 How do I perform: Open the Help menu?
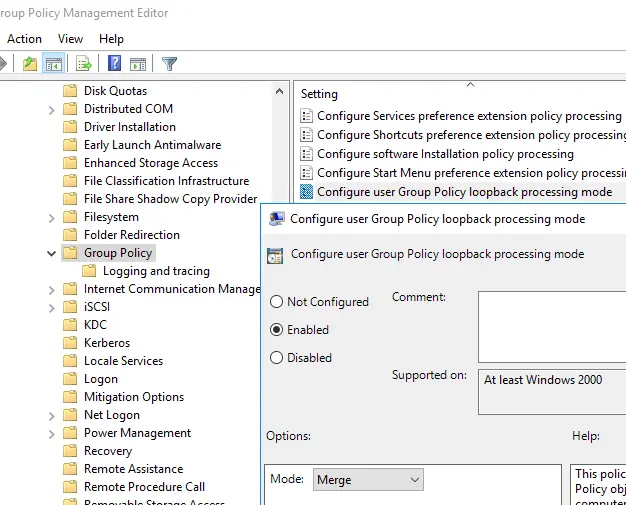point(111,39)
